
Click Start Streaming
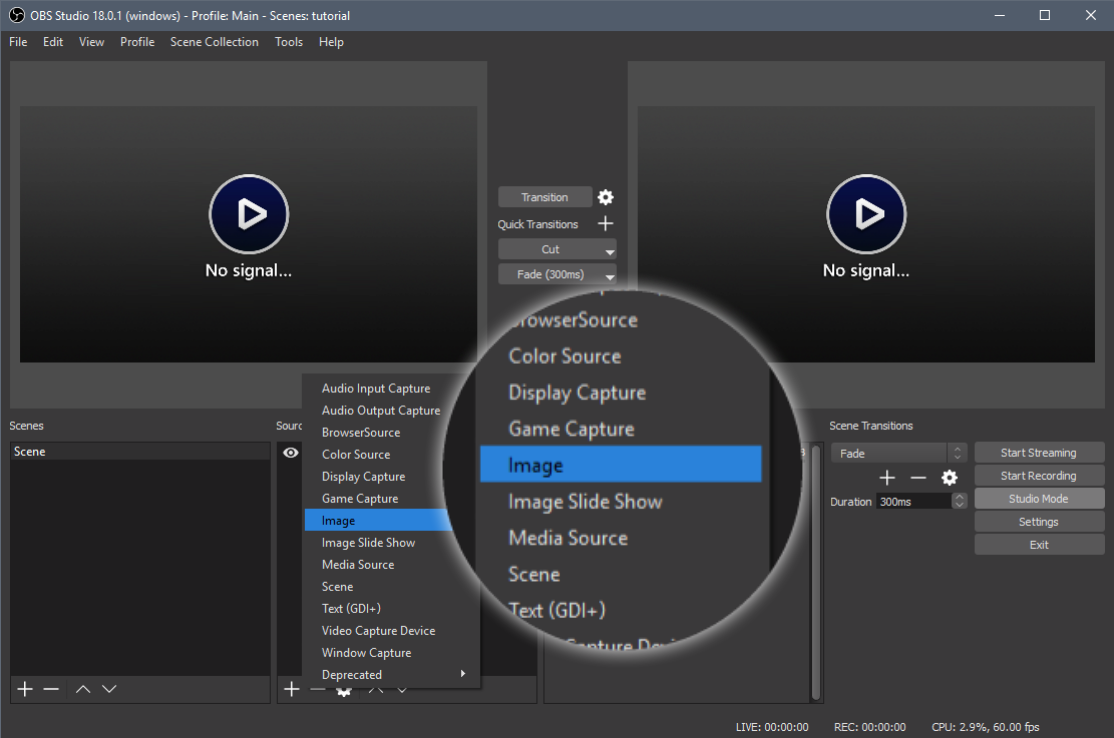pyautogui.click(x=1039, y=452)
